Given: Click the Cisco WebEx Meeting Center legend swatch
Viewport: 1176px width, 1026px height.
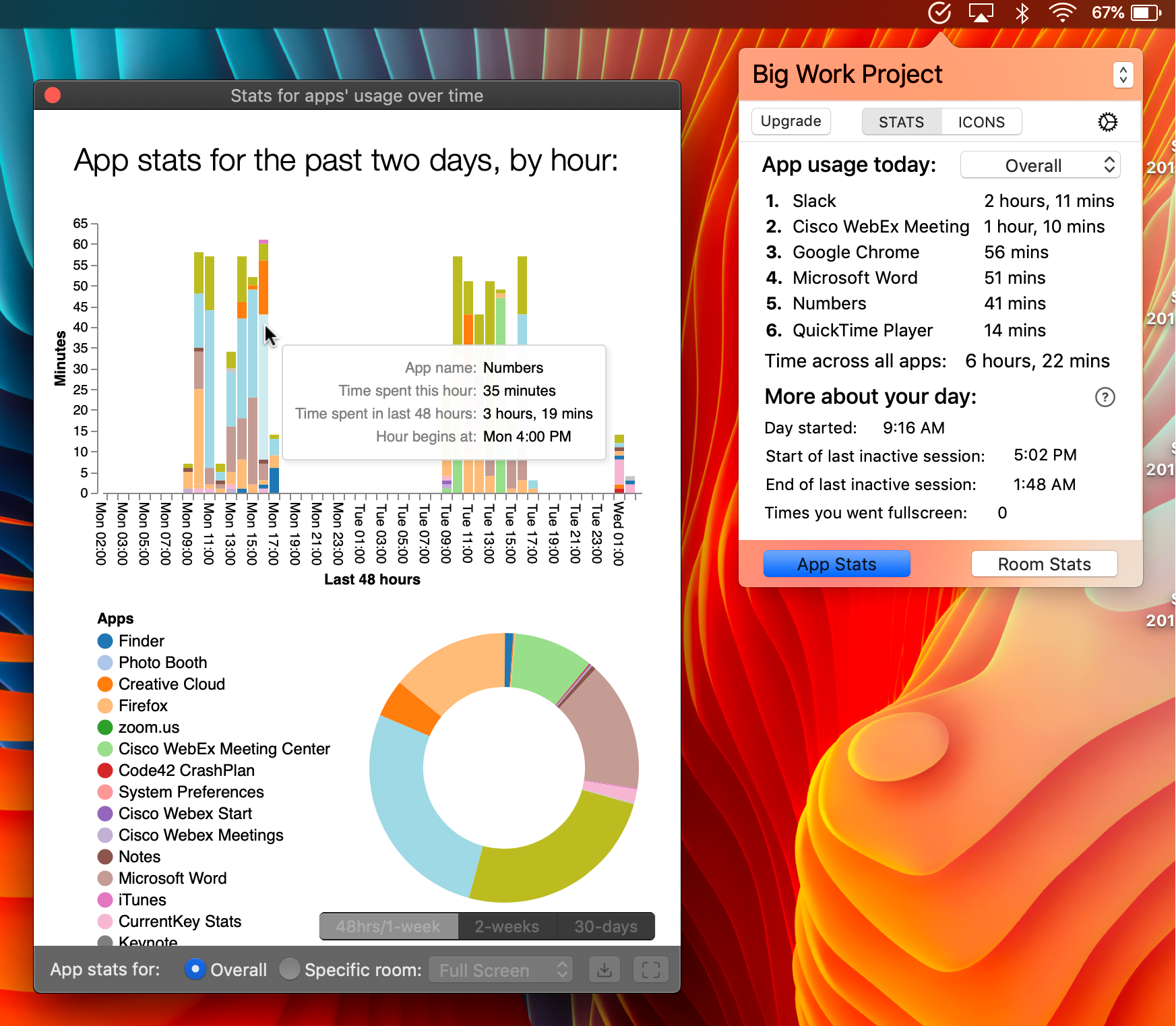Looking at the screenshot, I should pyautogui.click(x=105, y=749).
